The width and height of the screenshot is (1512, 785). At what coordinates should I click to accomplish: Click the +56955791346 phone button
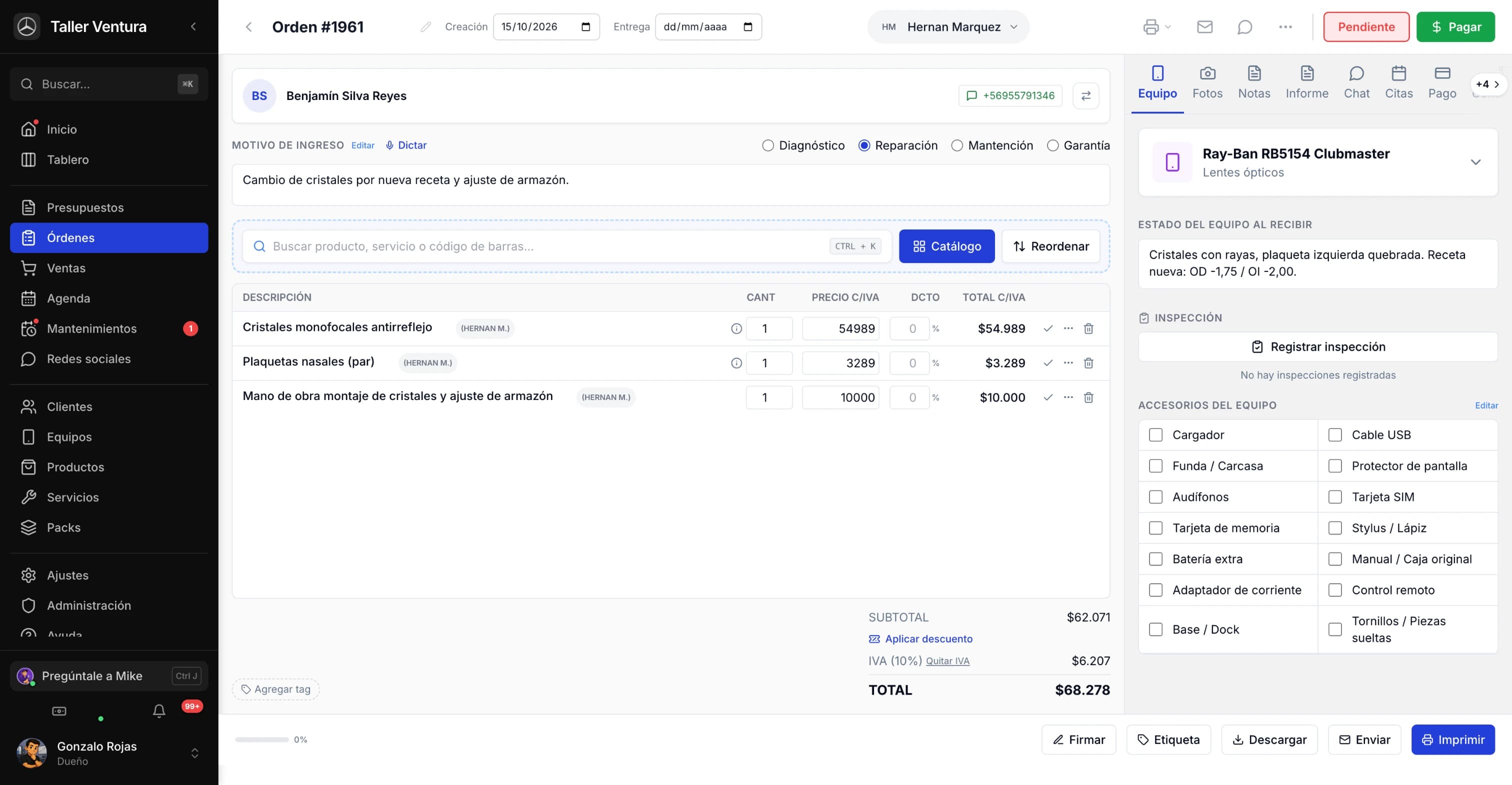tap(1009, 95)
